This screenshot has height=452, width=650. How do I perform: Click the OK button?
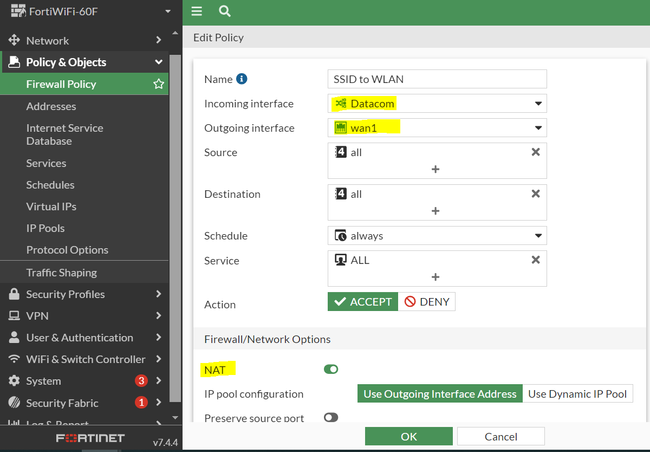point(409,436)
